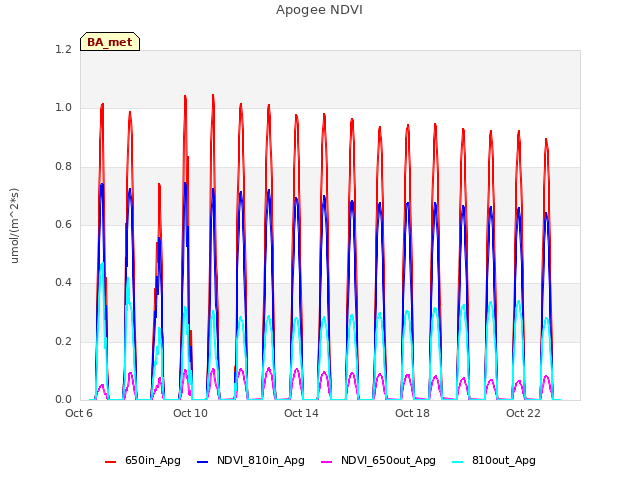Click the magenta NDVI_650out_Apg legend swatch
640x480 pixels.
[x=327, y=462]
